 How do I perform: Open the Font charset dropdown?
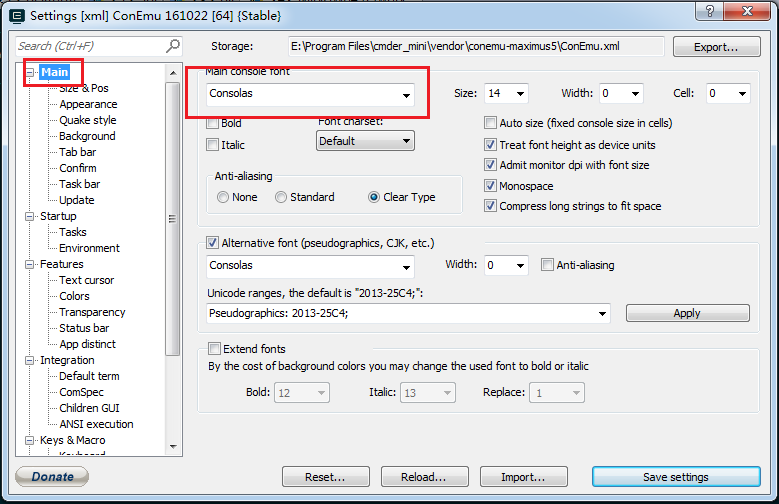(x=405, y=142)
